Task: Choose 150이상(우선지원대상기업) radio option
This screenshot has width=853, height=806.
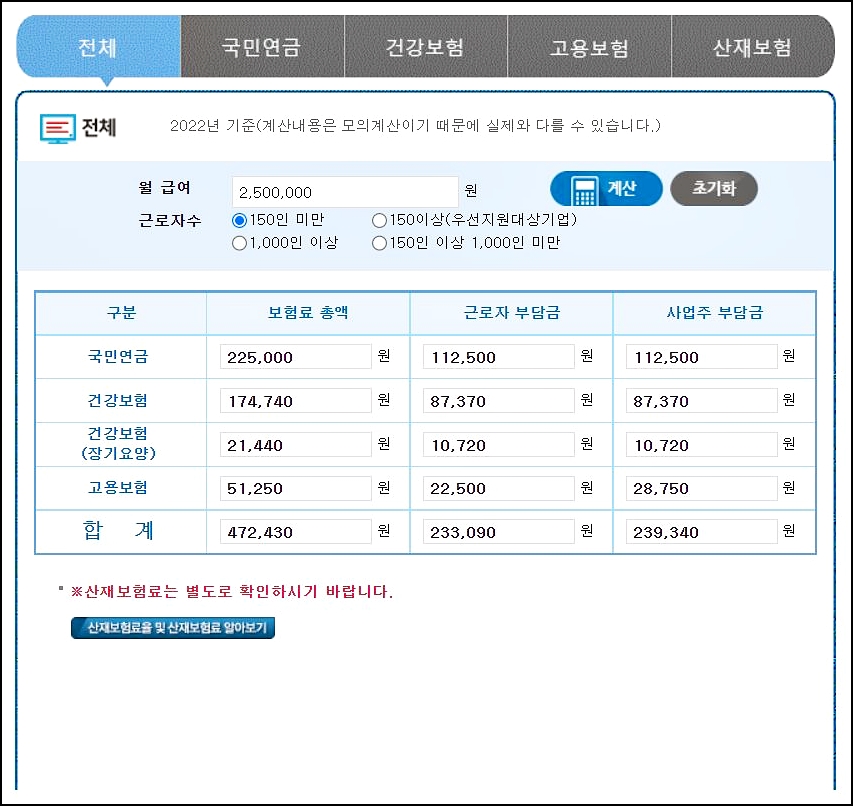Action: [x=379, y=220]
